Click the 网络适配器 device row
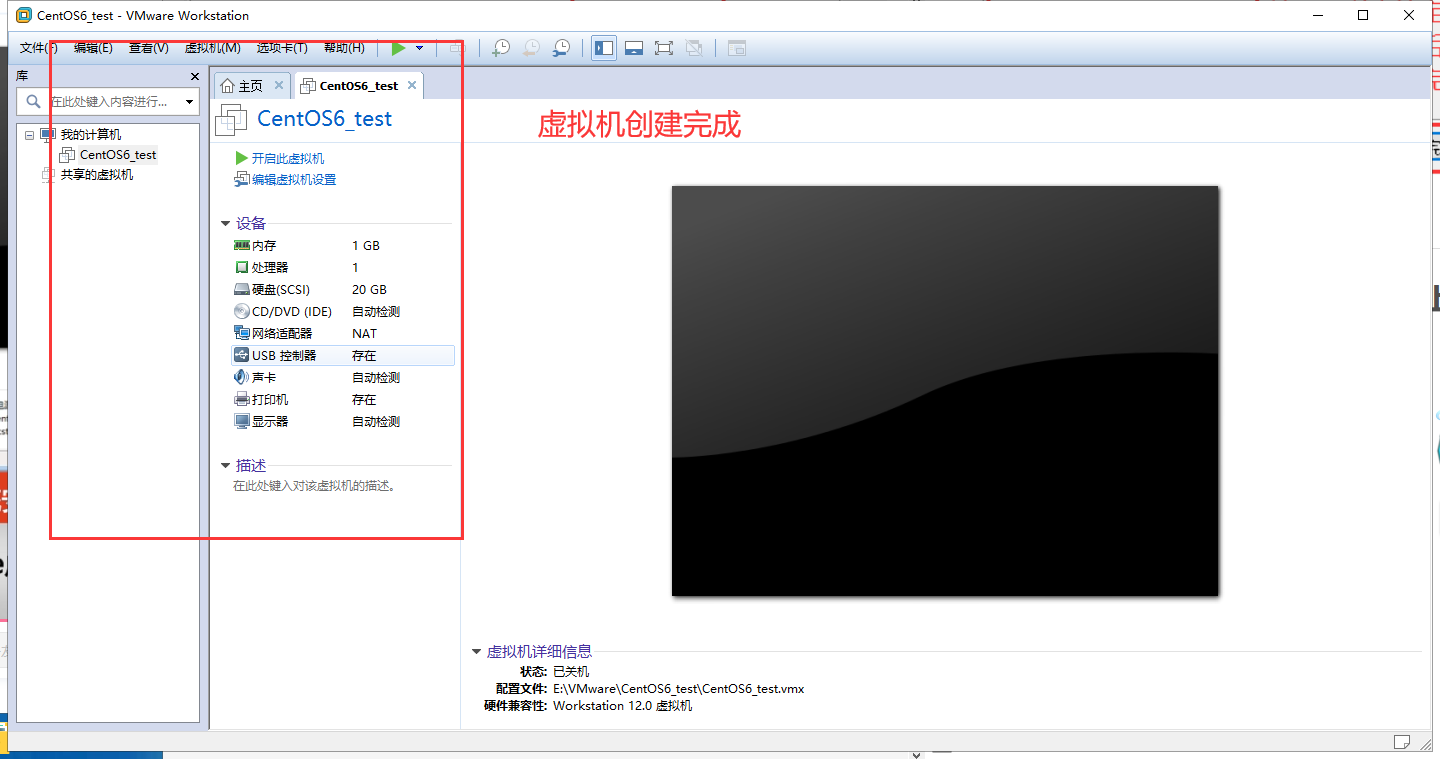 [342, 334]
